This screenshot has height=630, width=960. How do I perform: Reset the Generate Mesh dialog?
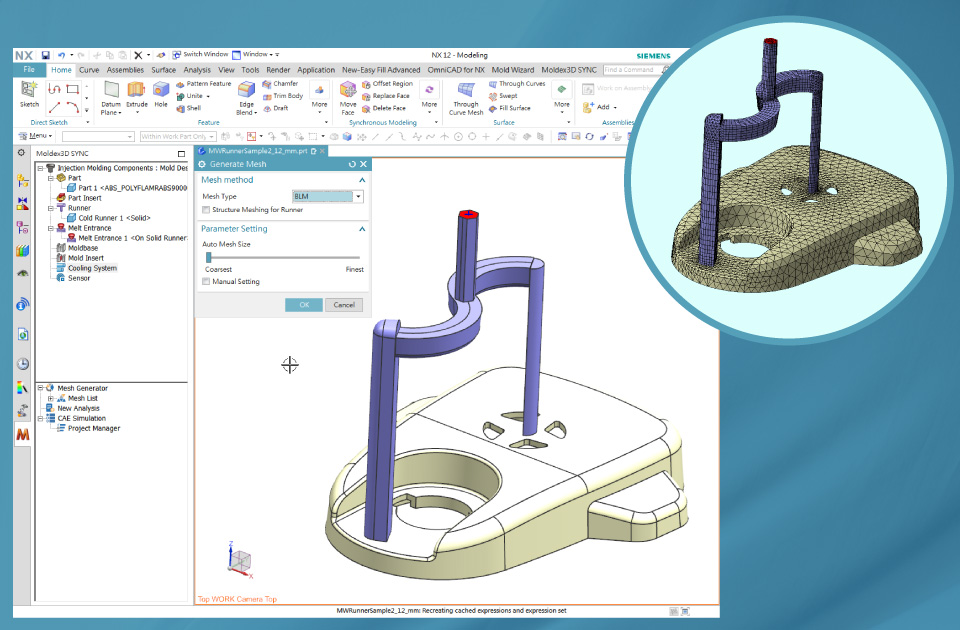352,164
